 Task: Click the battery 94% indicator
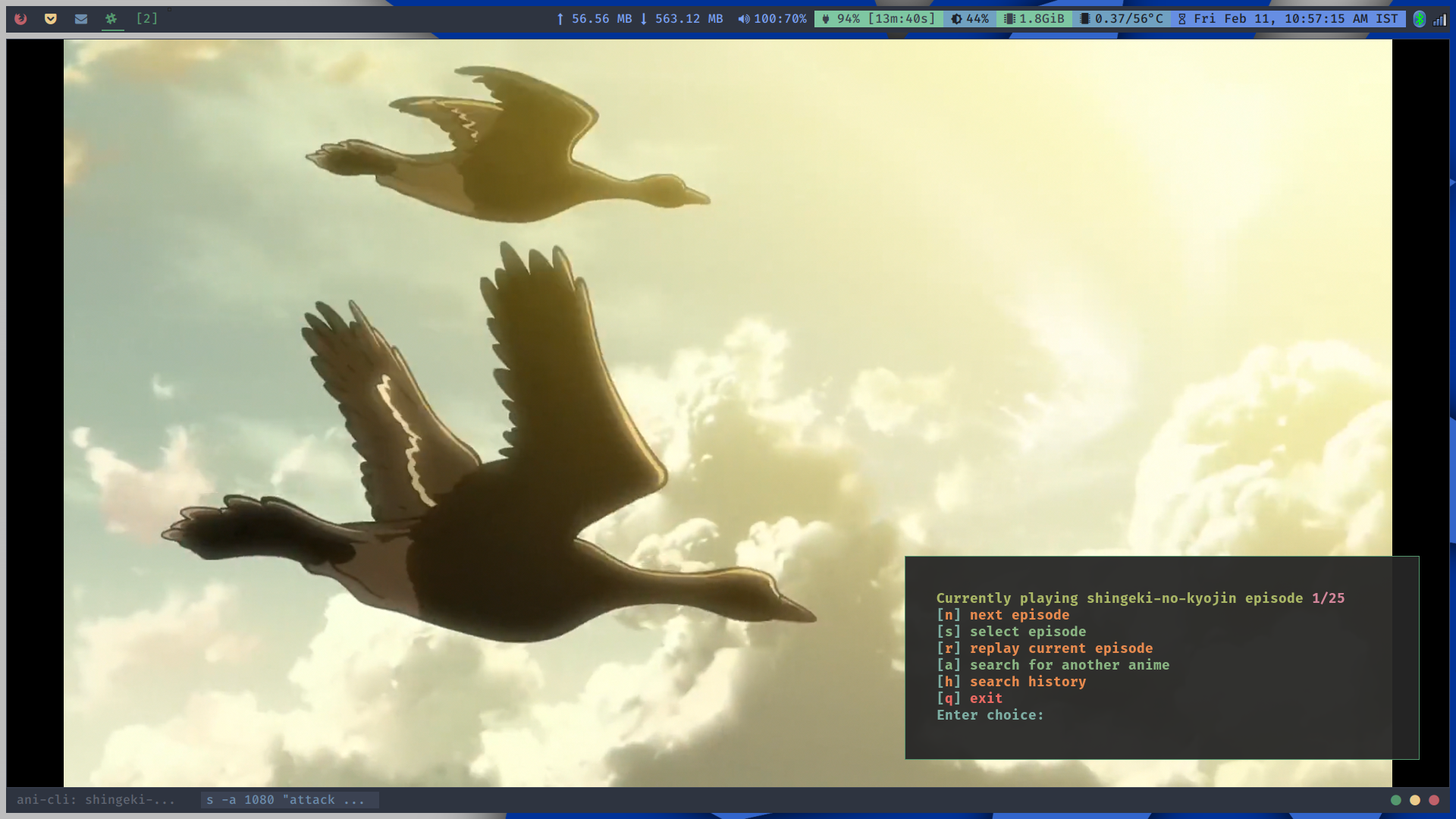tap(879, 19)
